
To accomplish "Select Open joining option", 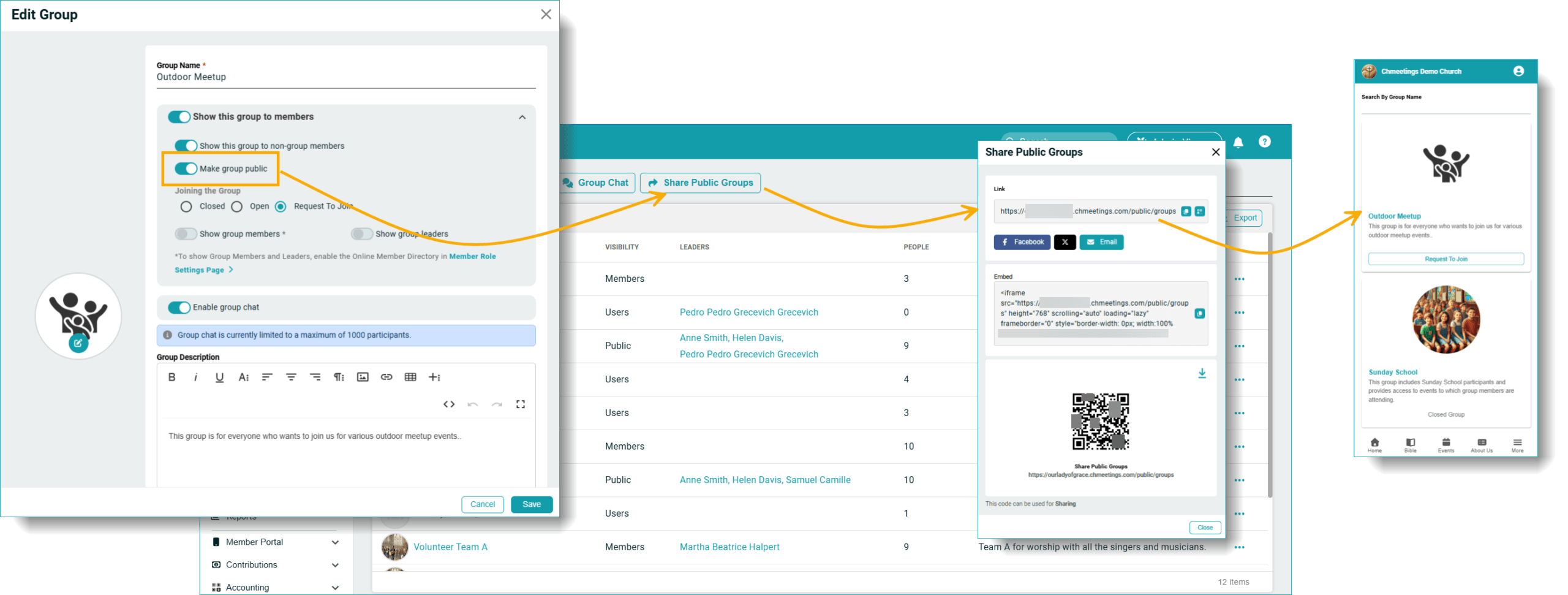I will (x=236, y=207).
